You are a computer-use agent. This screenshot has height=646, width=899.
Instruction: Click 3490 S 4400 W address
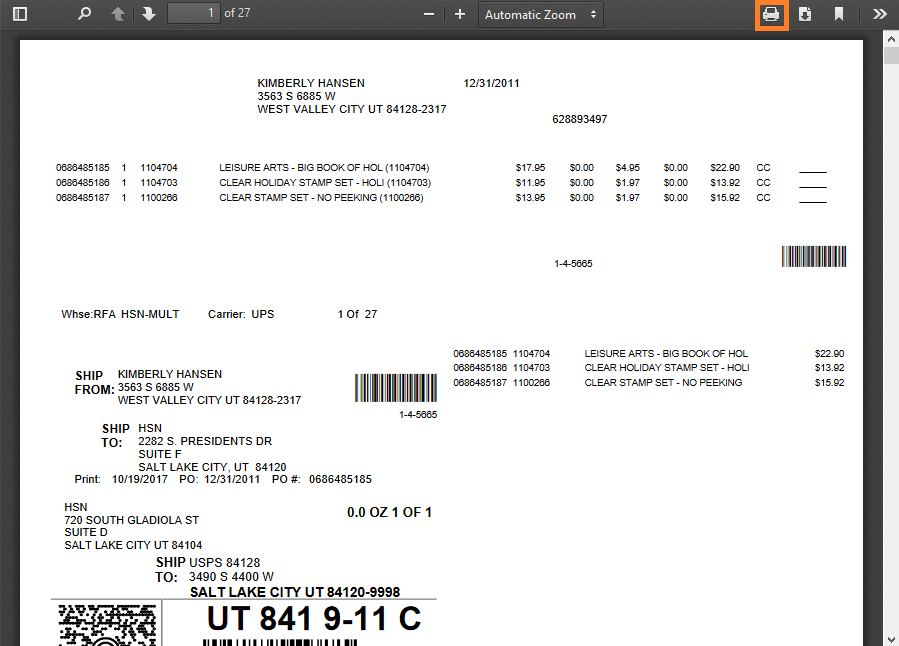click(231, 577)
